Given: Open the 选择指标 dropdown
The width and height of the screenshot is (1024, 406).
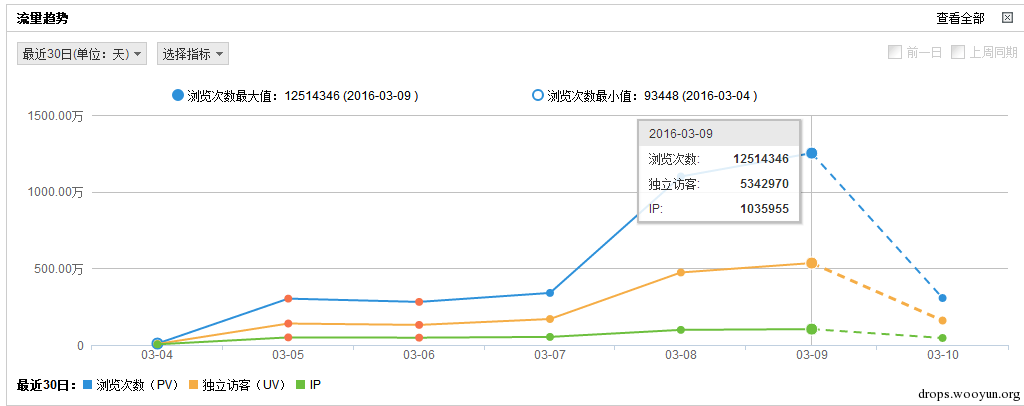Looking at the screenshot, I should [x=193, y=54].
